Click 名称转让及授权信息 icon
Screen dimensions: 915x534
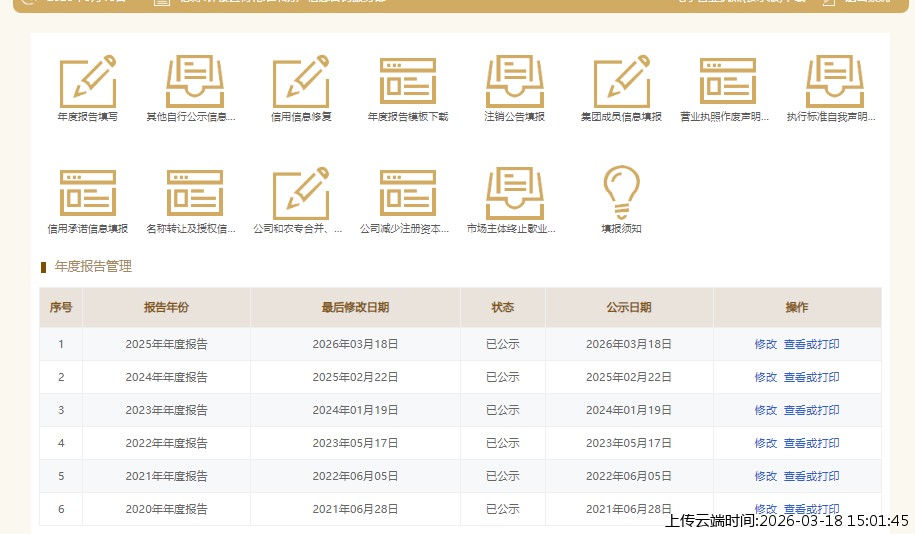(194, 194)
